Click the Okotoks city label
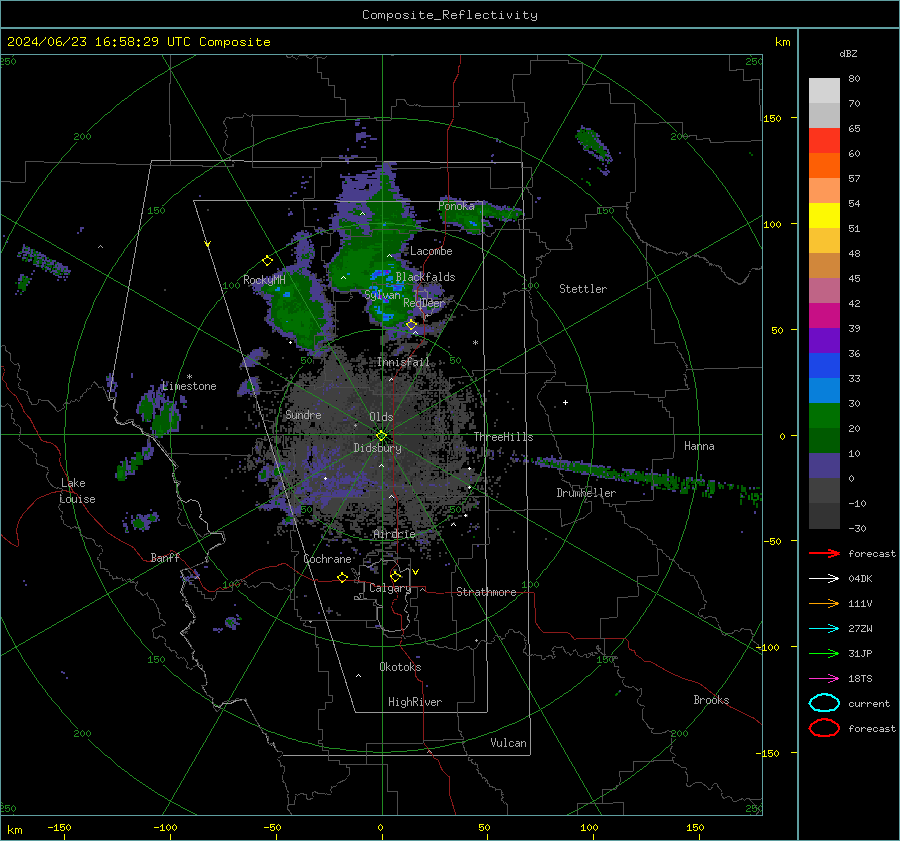Screen dimensions: 900x841 [x=400, y=667]
